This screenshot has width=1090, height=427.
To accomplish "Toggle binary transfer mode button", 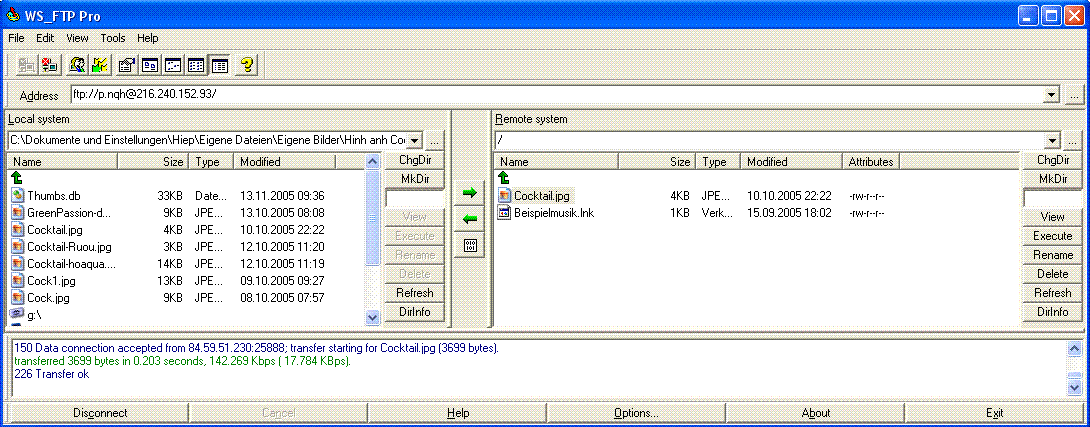I will click(x=470, y=245).
